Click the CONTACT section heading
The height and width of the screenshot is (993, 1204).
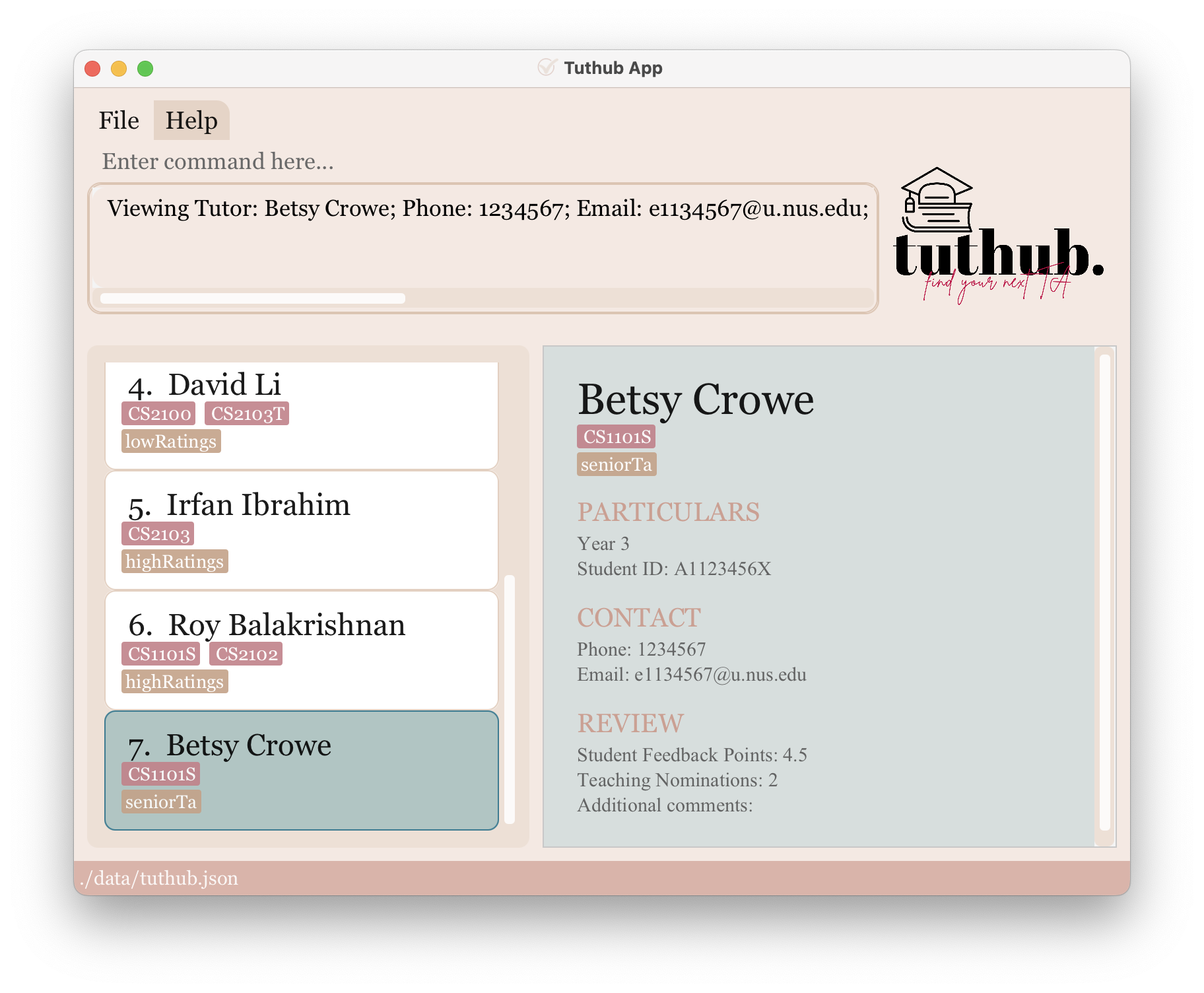pyautogui.click(x=639, y=617)
